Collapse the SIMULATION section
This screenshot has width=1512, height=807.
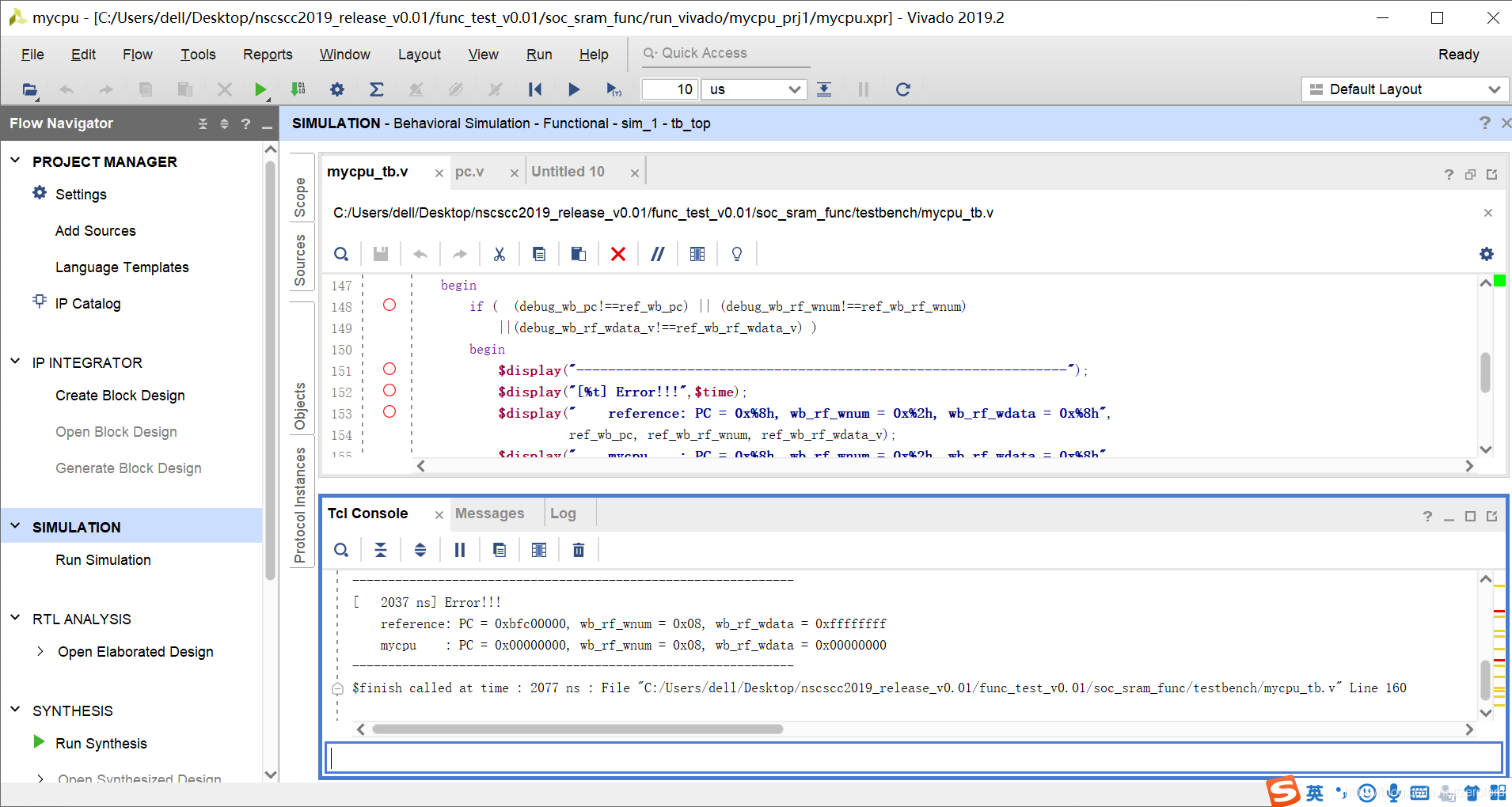pyautogui.click(x=15, y=526)
